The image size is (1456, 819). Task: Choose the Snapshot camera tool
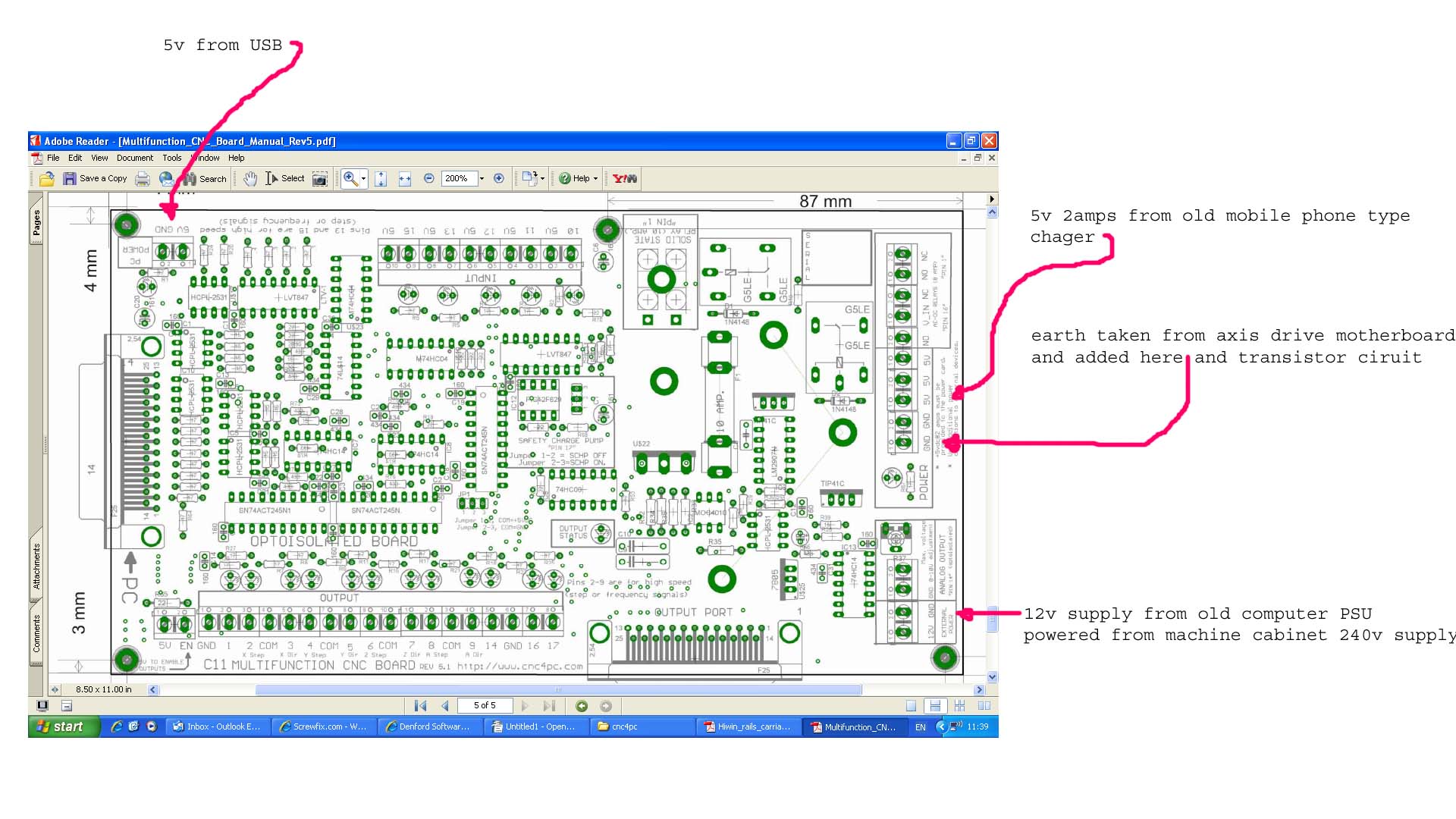point(320,179)
